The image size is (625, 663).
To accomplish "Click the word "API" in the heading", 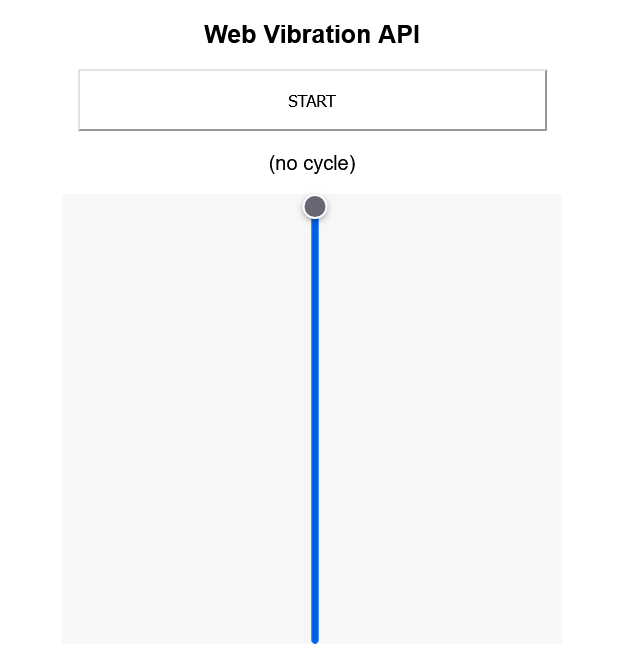I will (x=398, y=34).
